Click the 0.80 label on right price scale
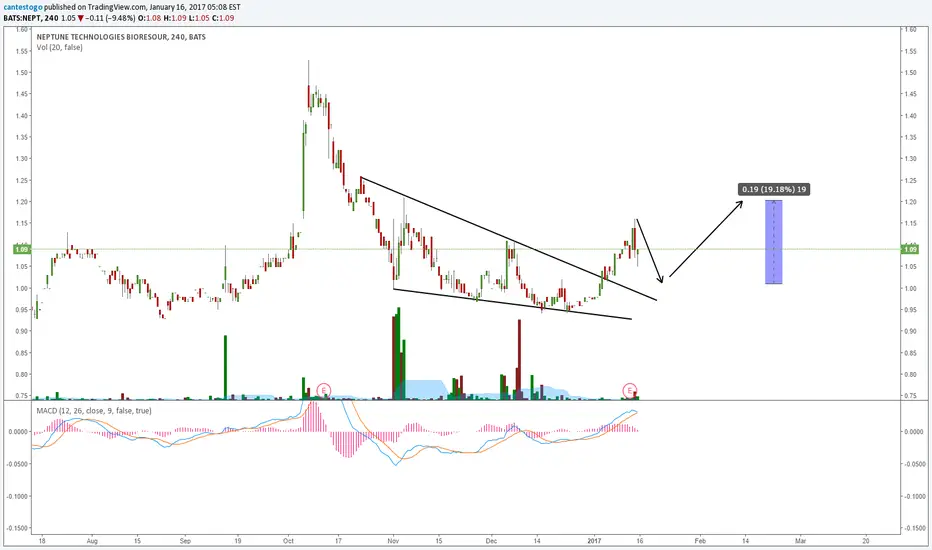This screenshot has height=550, width=932. point(910,375)
